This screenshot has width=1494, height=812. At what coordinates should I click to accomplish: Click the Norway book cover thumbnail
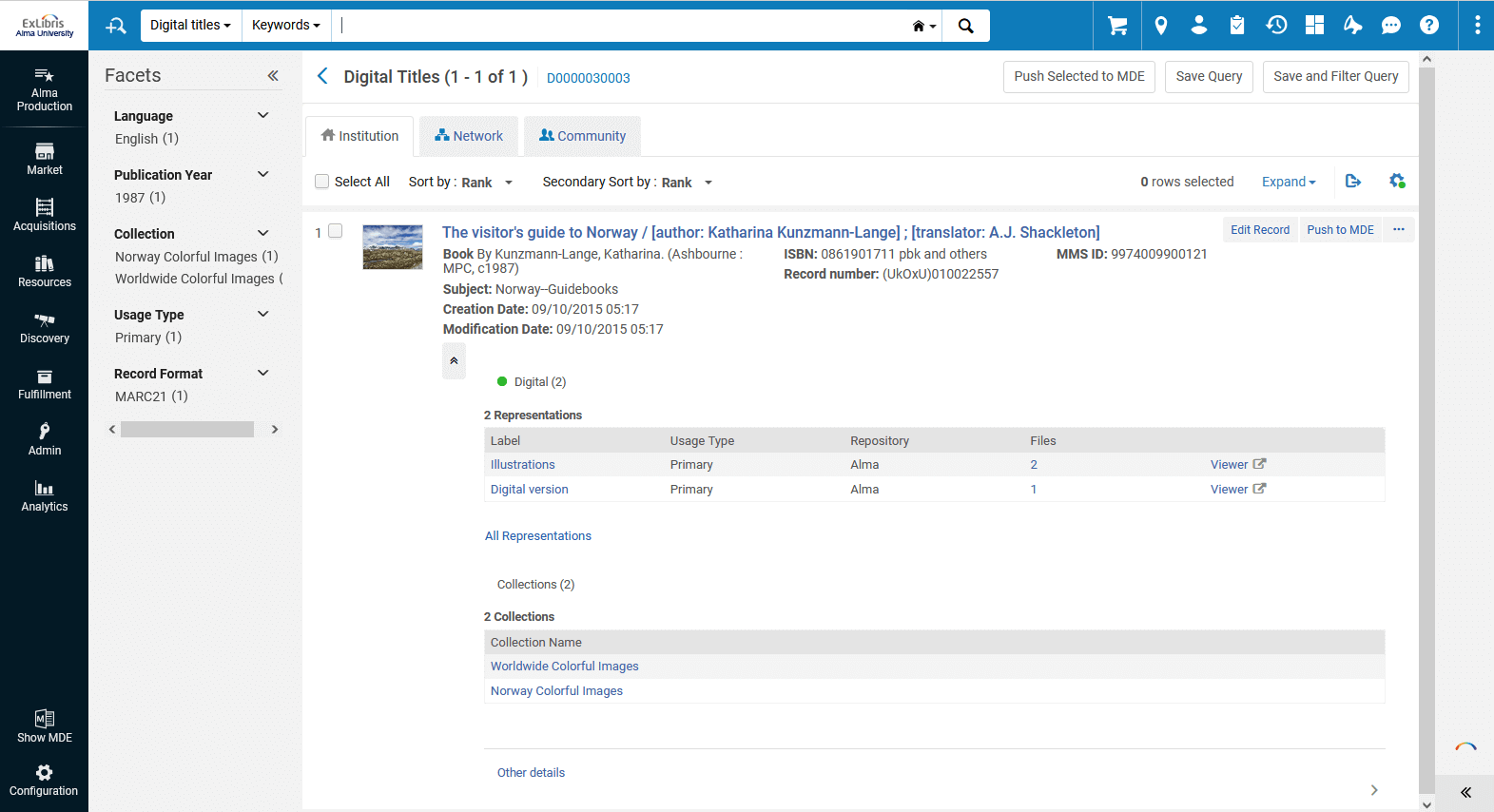393,247
